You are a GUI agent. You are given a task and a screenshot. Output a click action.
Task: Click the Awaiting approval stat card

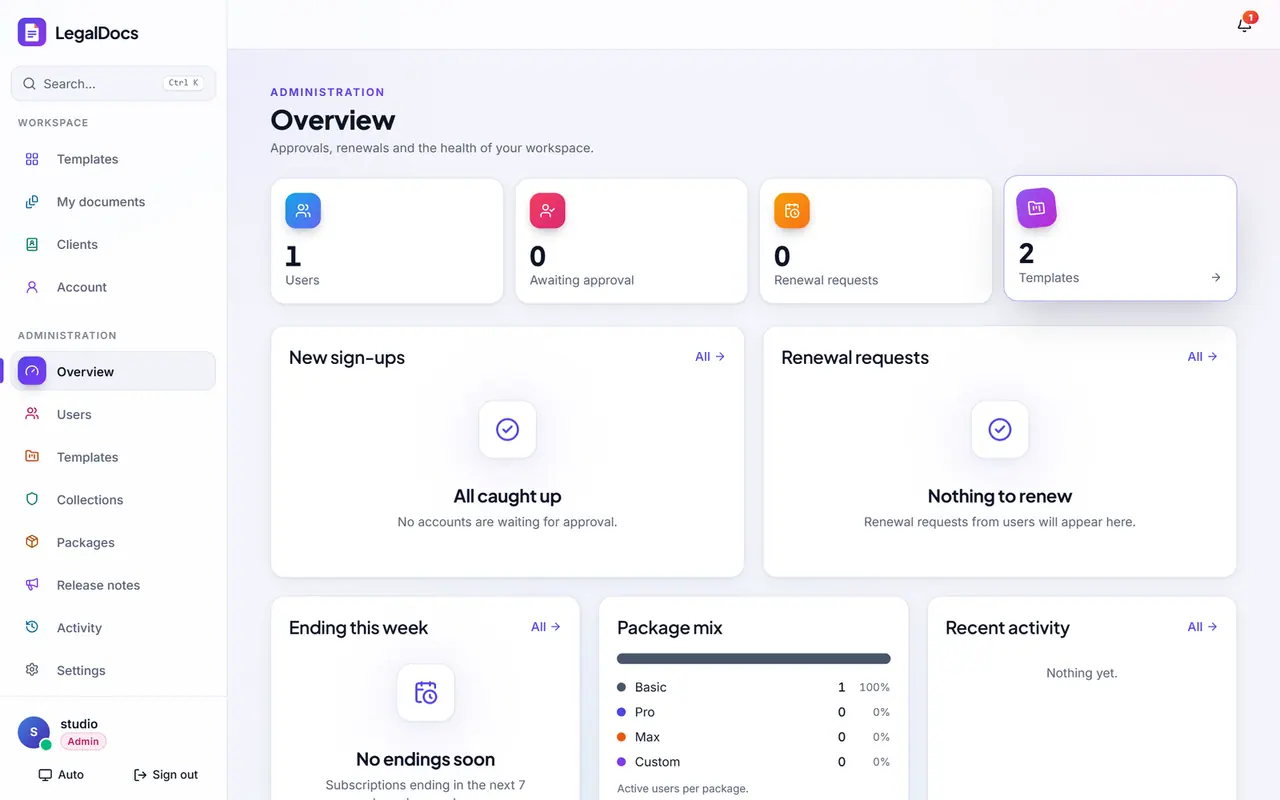click(631, 241)
